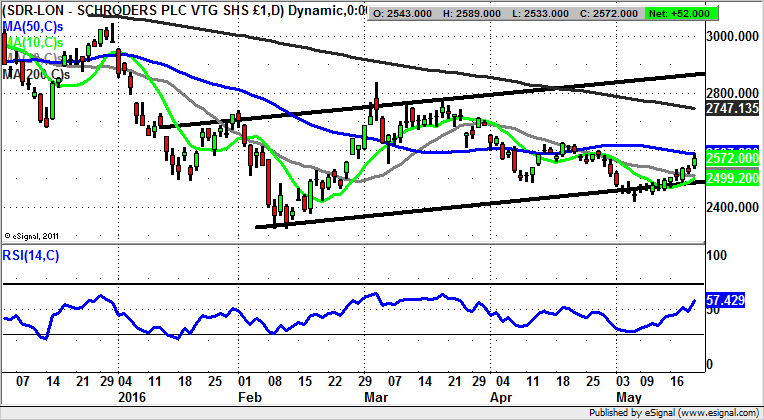Screen dimensions: 764x420
Task: Click the blue 2572.000 price tag
Action: point(733,159)
